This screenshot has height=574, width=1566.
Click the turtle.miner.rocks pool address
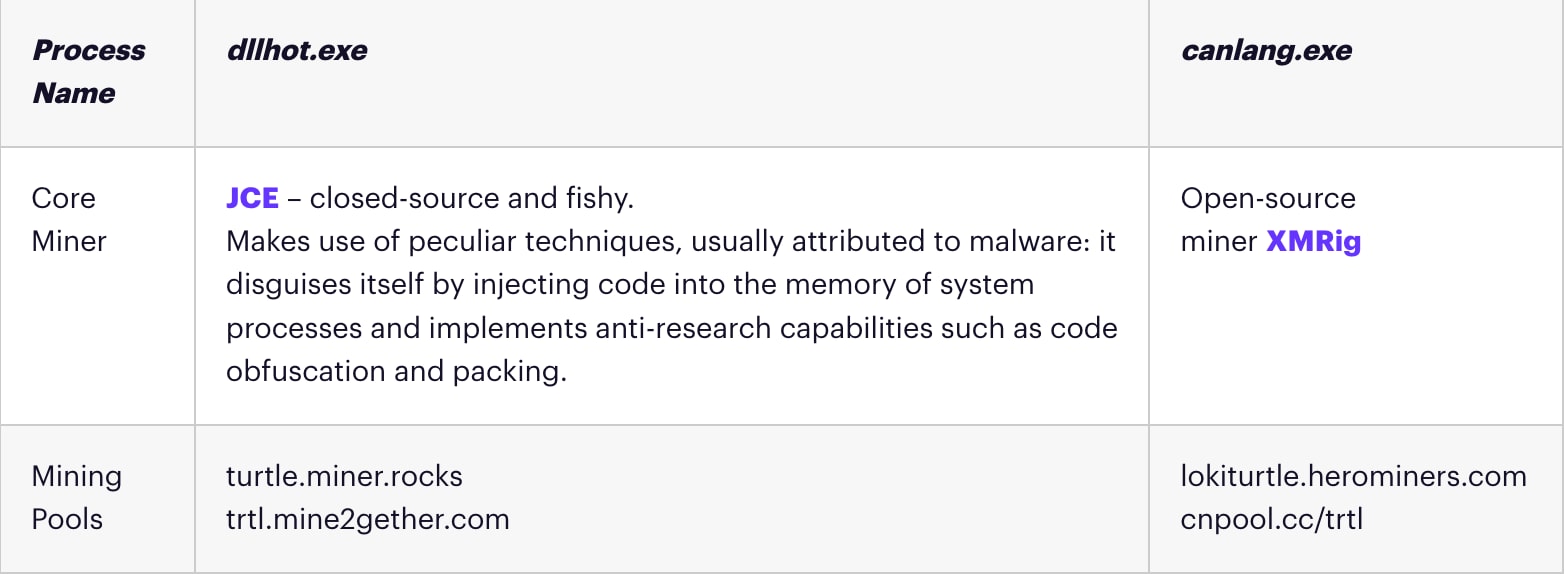click(x=344, y=476)
